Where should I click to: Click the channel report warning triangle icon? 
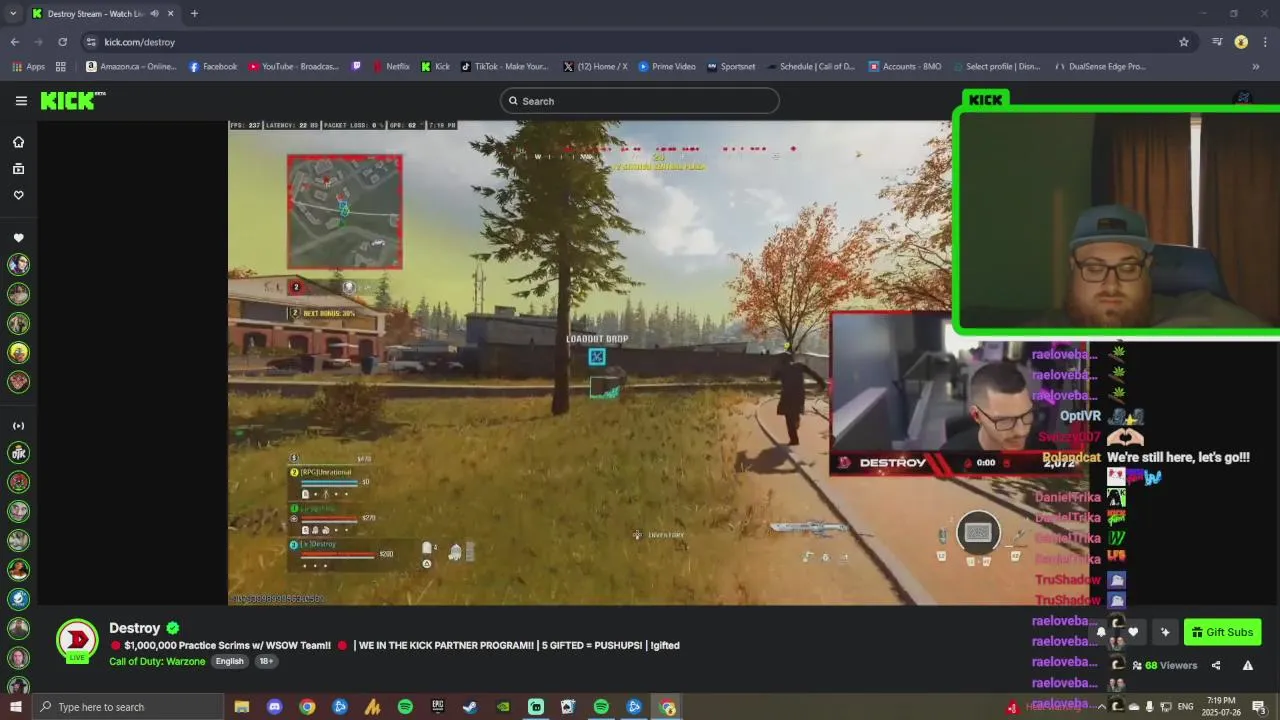1247,665
